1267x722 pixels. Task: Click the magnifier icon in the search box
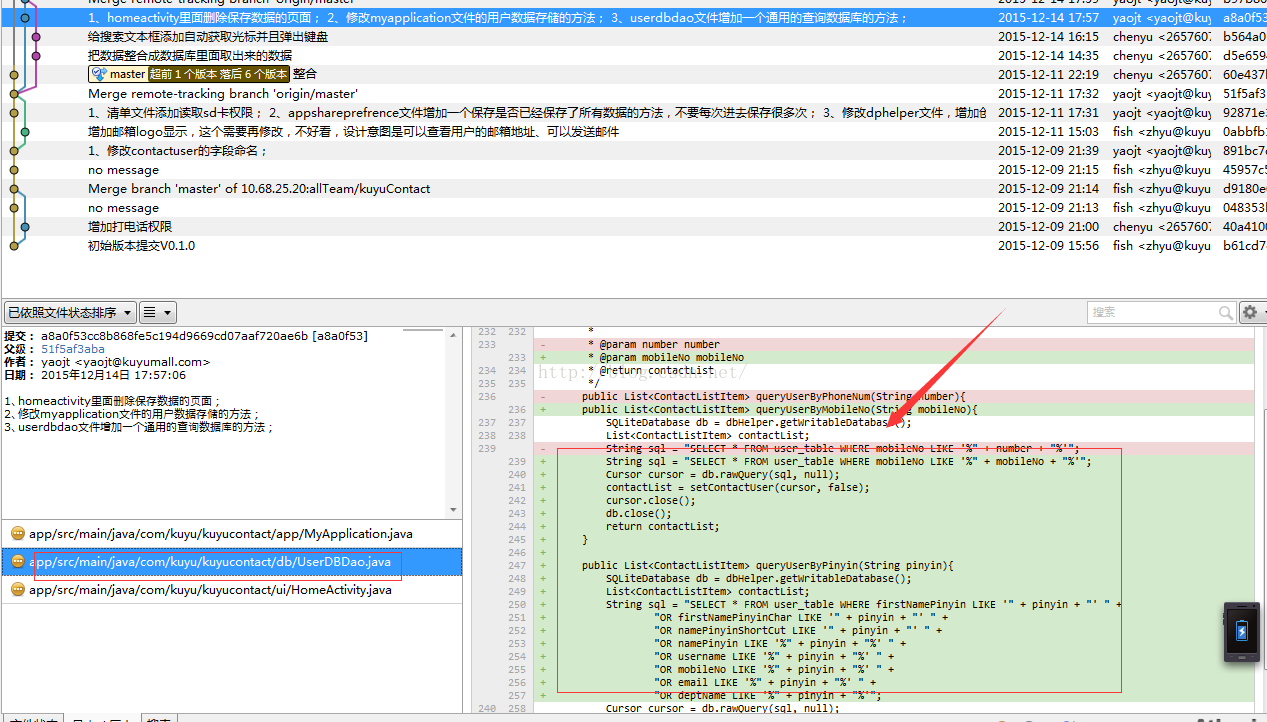[1226, 313]
